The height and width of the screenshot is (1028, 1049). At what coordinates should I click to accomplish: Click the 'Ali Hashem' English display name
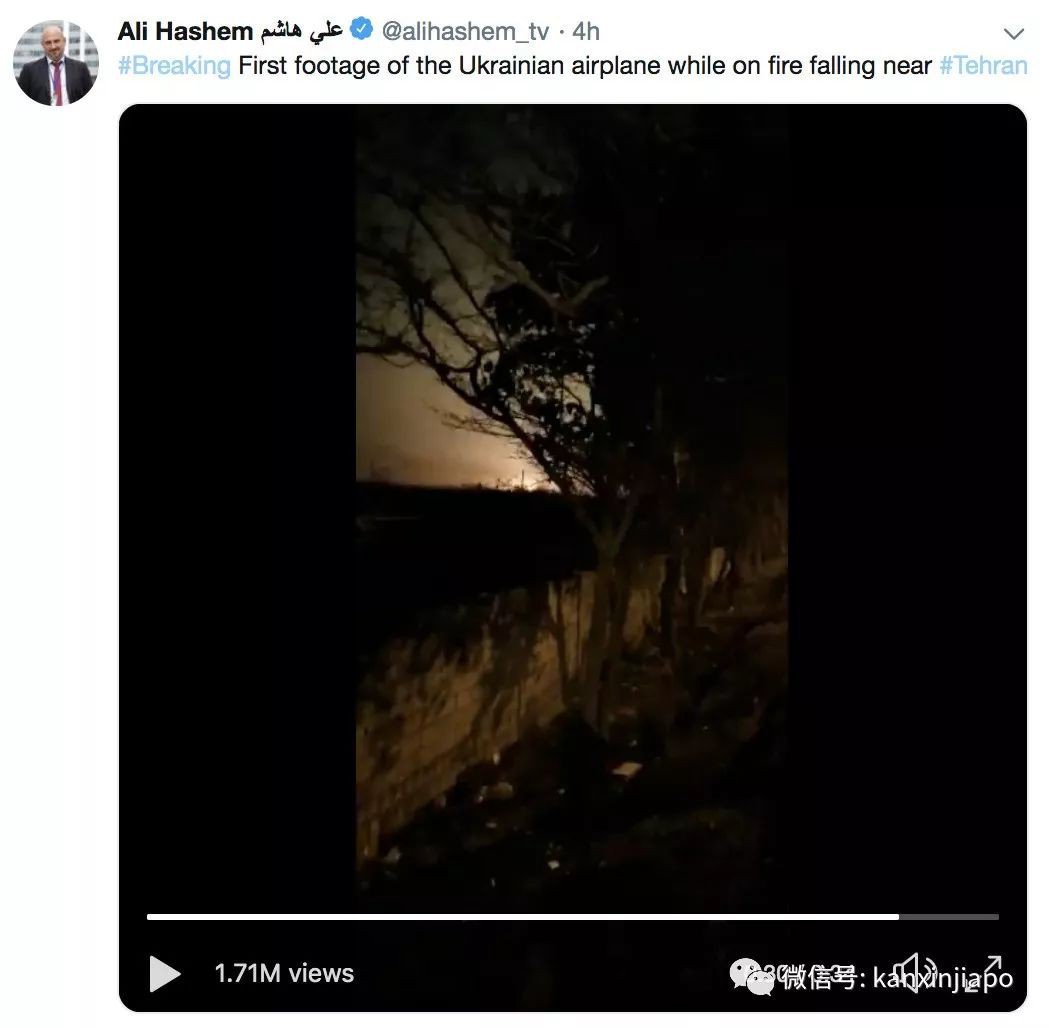click(185, 31)
